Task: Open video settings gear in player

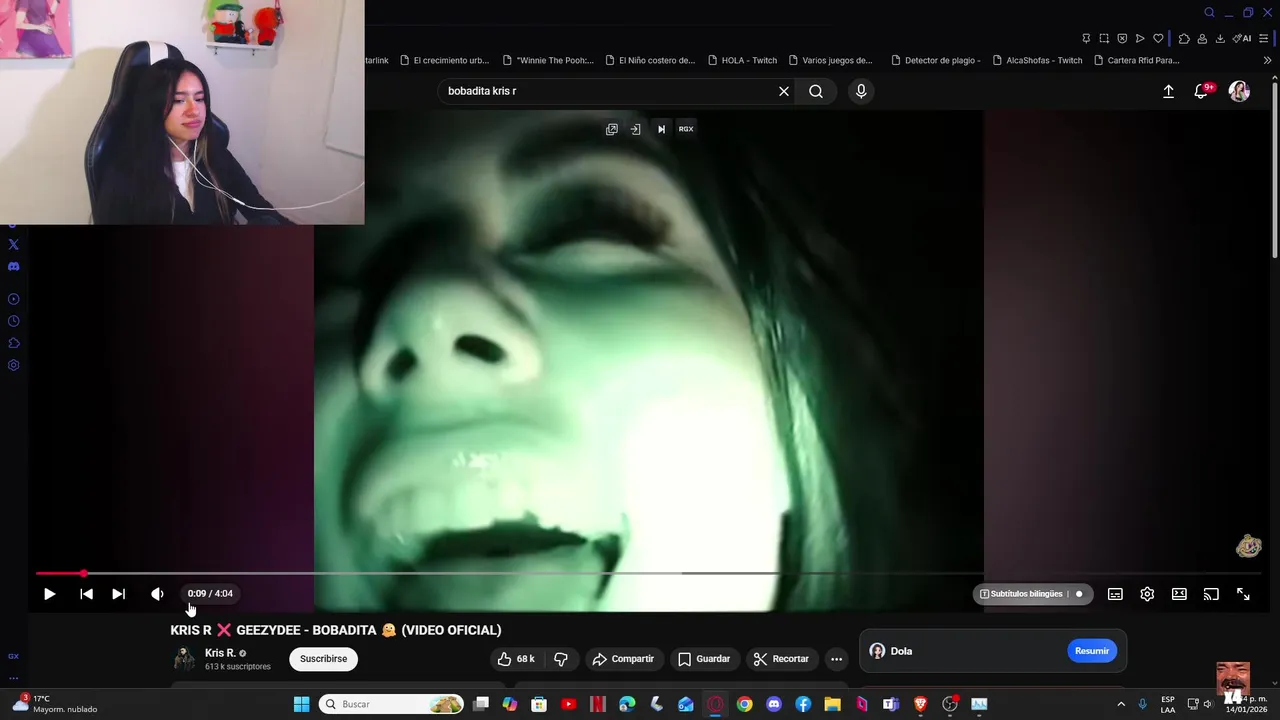Action: point(1147,594)
